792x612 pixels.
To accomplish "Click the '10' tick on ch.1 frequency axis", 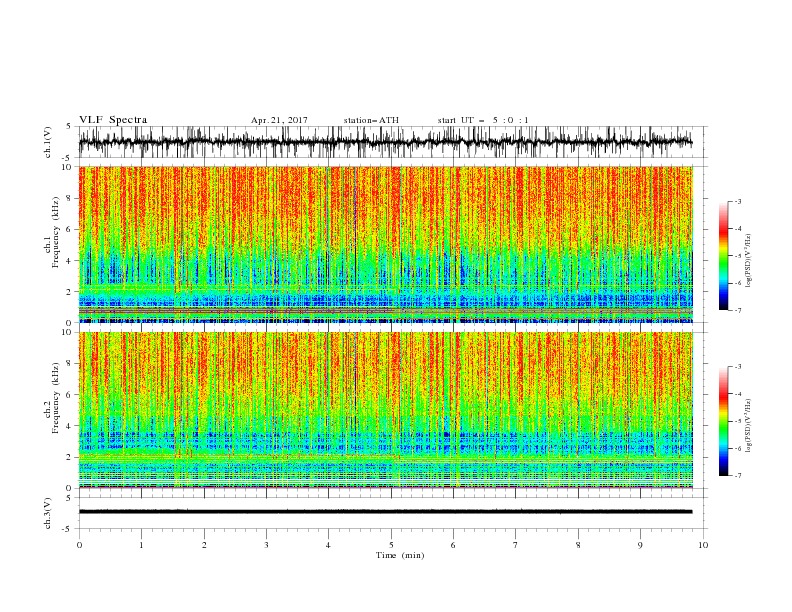I will pyautogui.click(x=67, y=167).
